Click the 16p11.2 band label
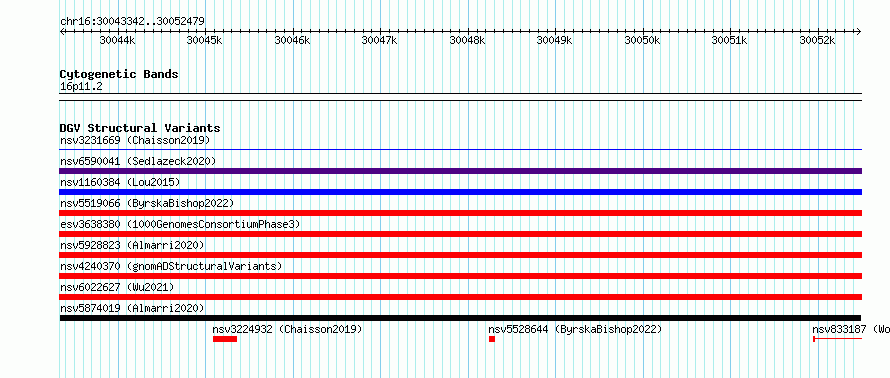 (x=81, y=87)
